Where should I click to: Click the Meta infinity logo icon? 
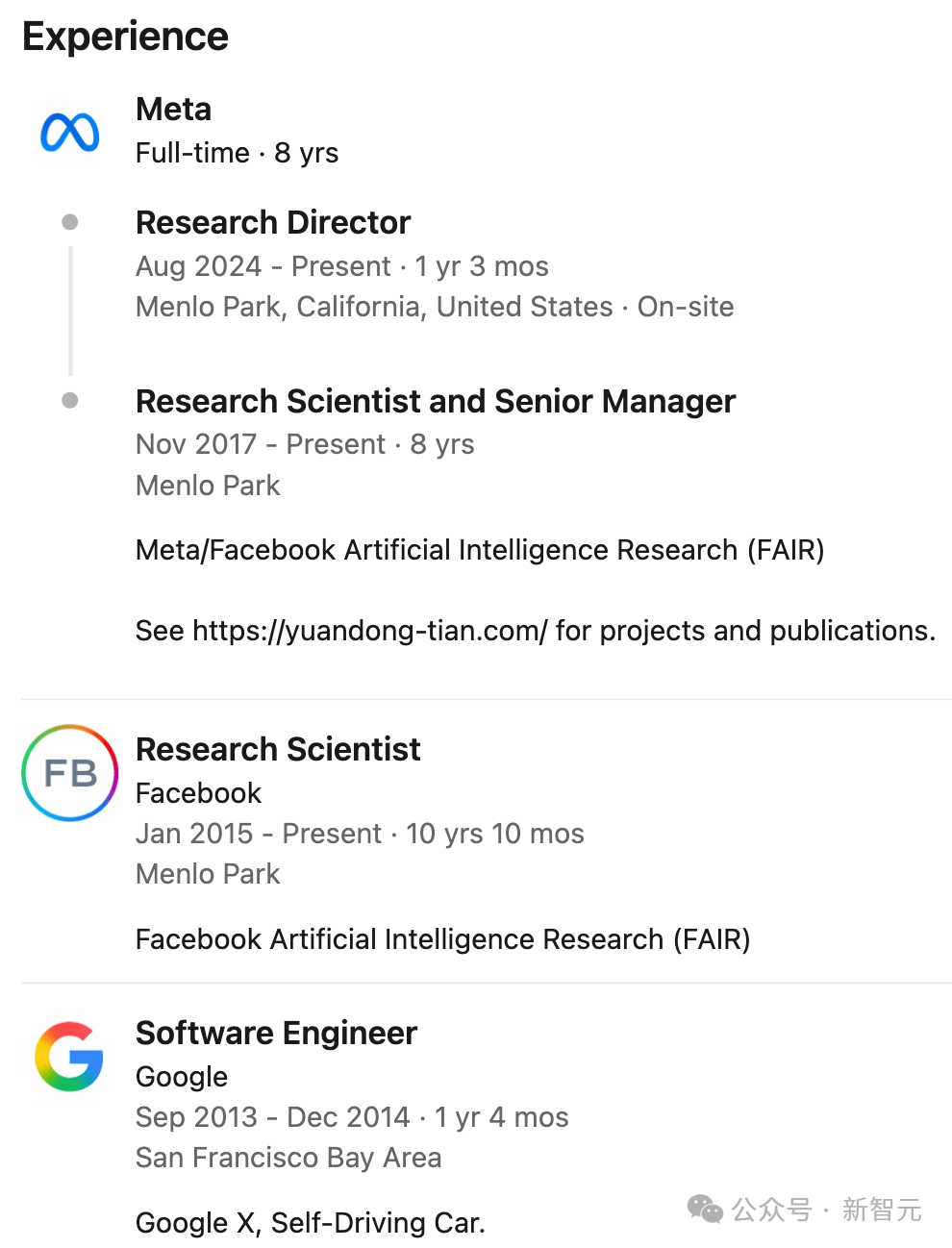tap(69, 133)
